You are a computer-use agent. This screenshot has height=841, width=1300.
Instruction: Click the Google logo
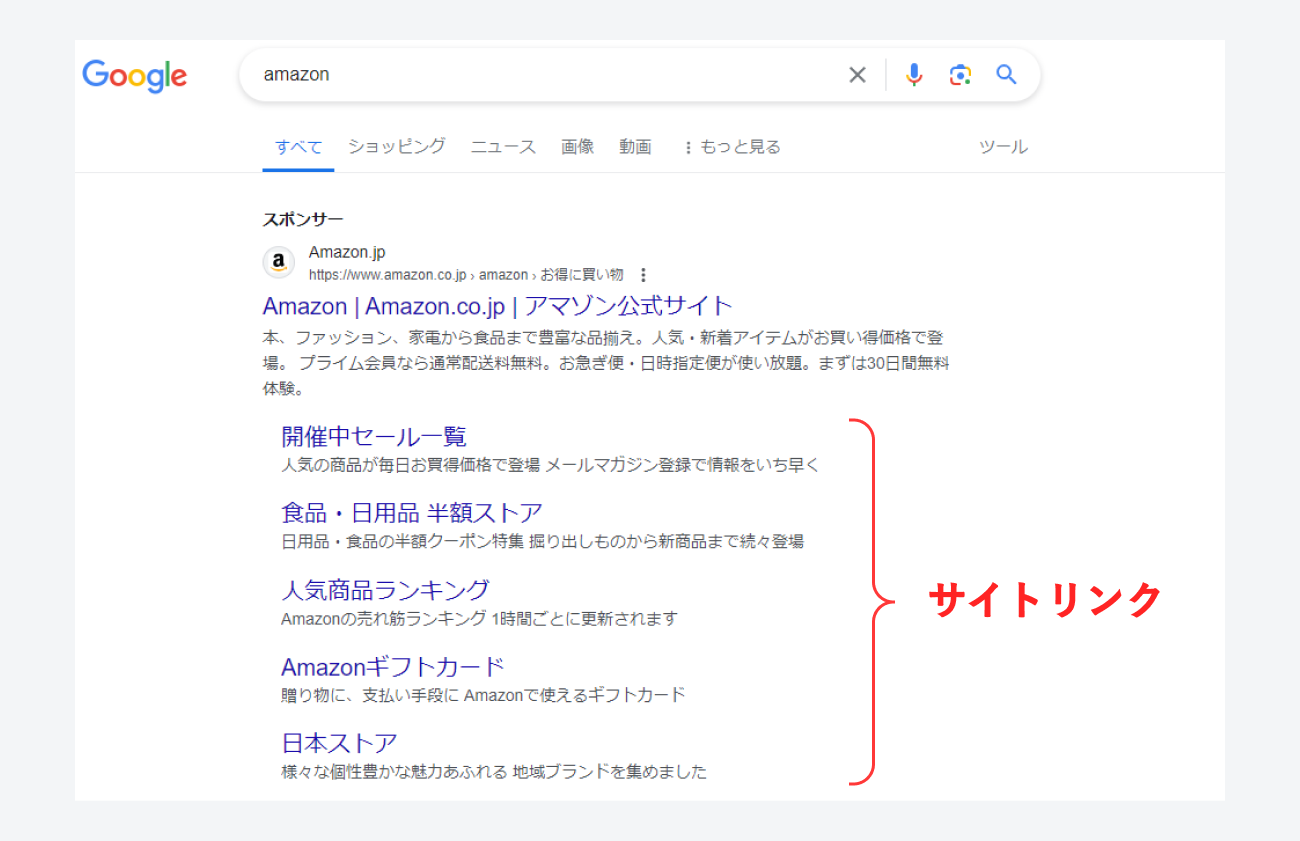[x=134, y=75]
